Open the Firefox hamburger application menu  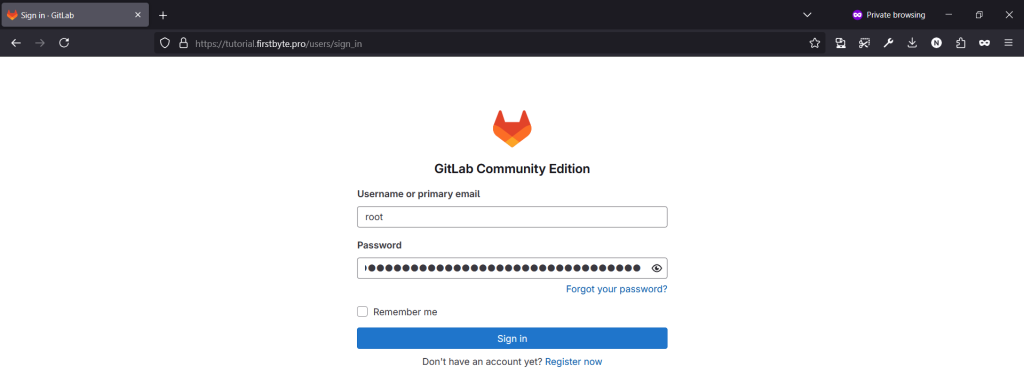[1008, 43]
